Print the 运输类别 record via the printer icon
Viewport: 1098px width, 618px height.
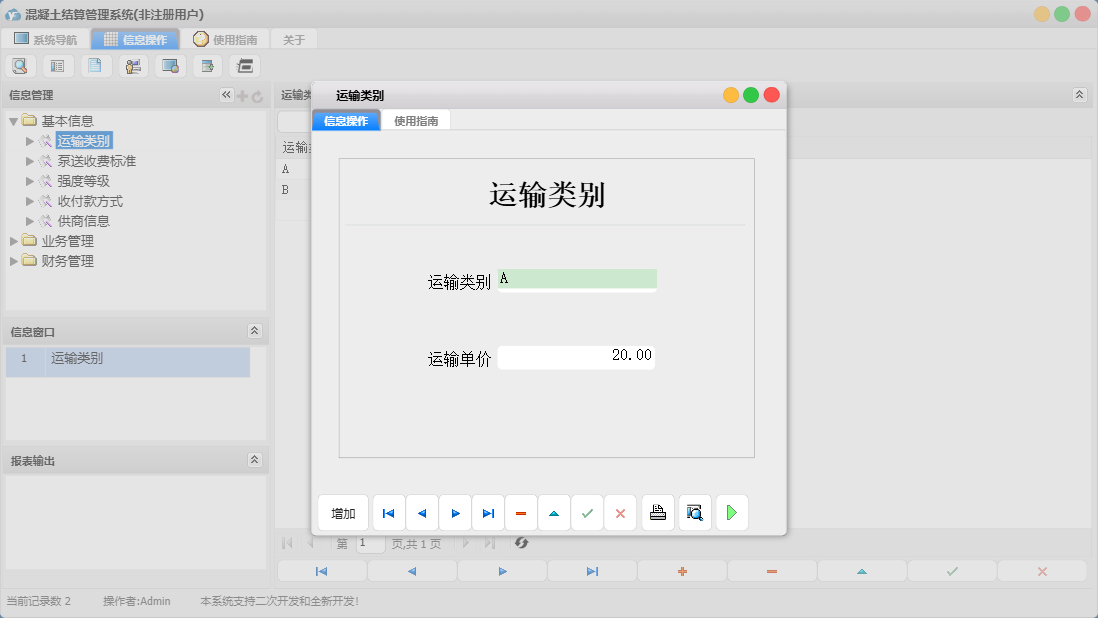[x=658, y=512]
